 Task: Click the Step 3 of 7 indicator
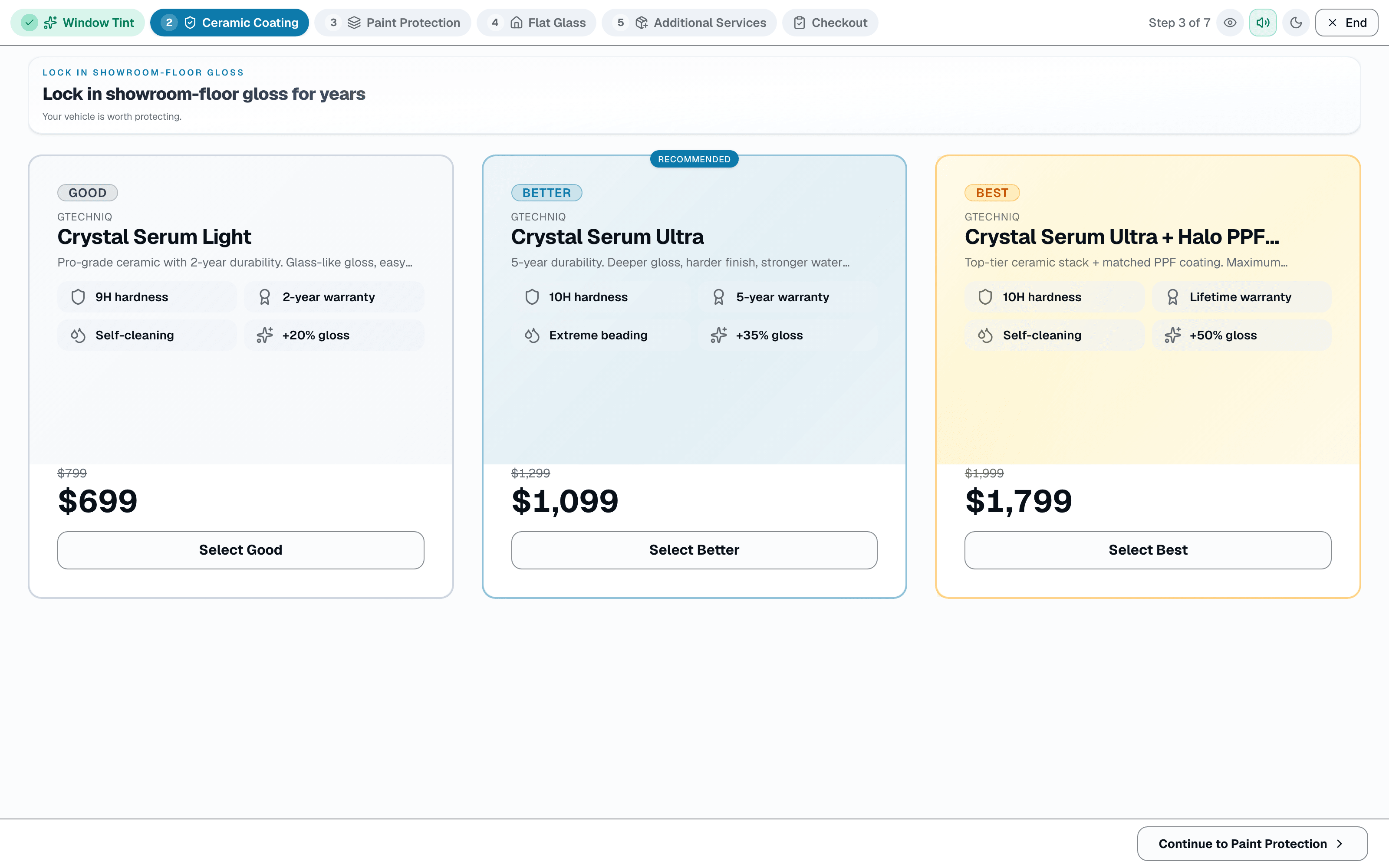pyautogui.click(x=1179, y=23)
